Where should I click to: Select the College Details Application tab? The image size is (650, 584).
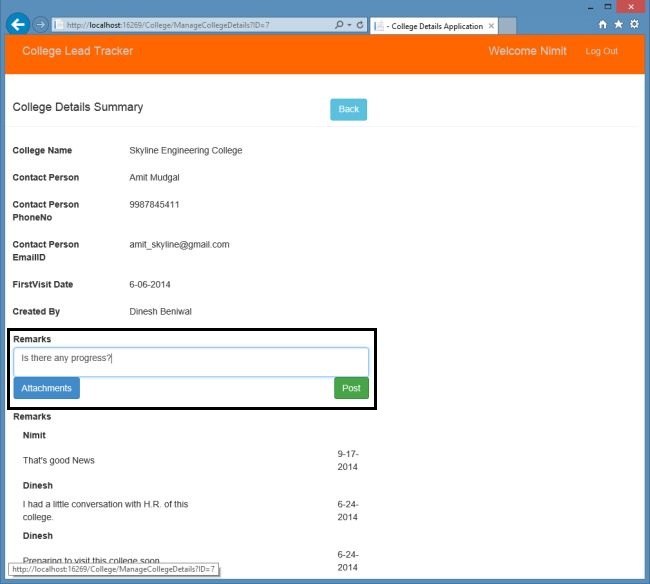[x=434, y=26]
